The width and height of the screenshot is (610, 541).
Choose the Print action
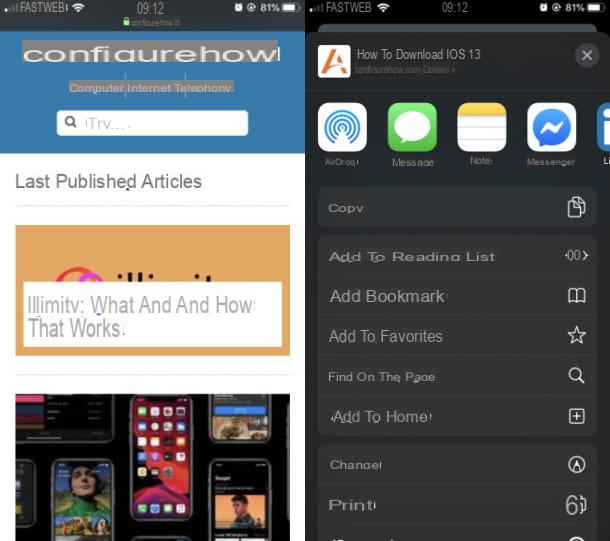point(457,505)
